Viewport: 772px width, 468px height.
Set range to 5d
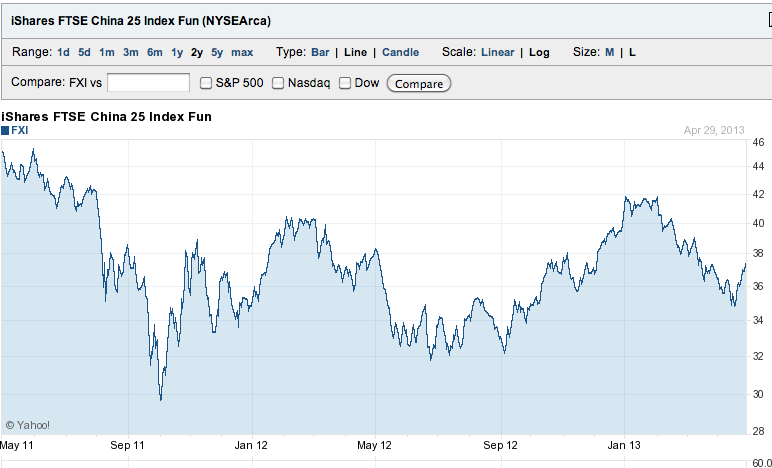pyautogui.click(x=84, y=52)
